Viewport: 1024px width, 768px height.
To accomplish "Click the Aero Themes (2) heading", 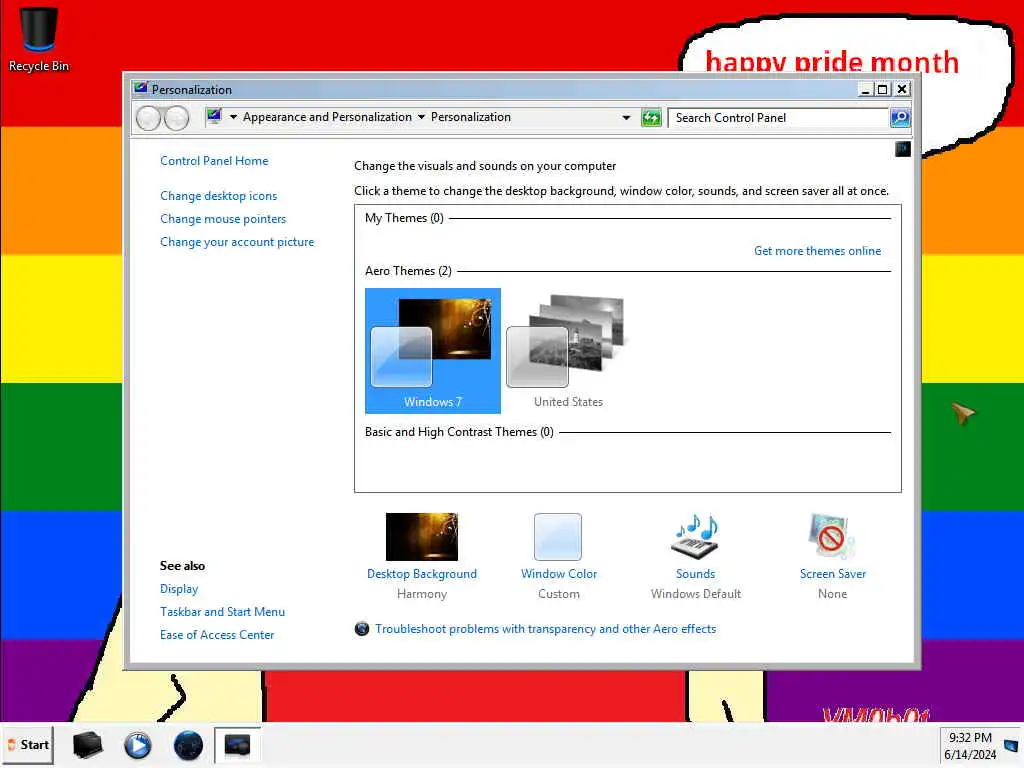I will pos(408,271).
